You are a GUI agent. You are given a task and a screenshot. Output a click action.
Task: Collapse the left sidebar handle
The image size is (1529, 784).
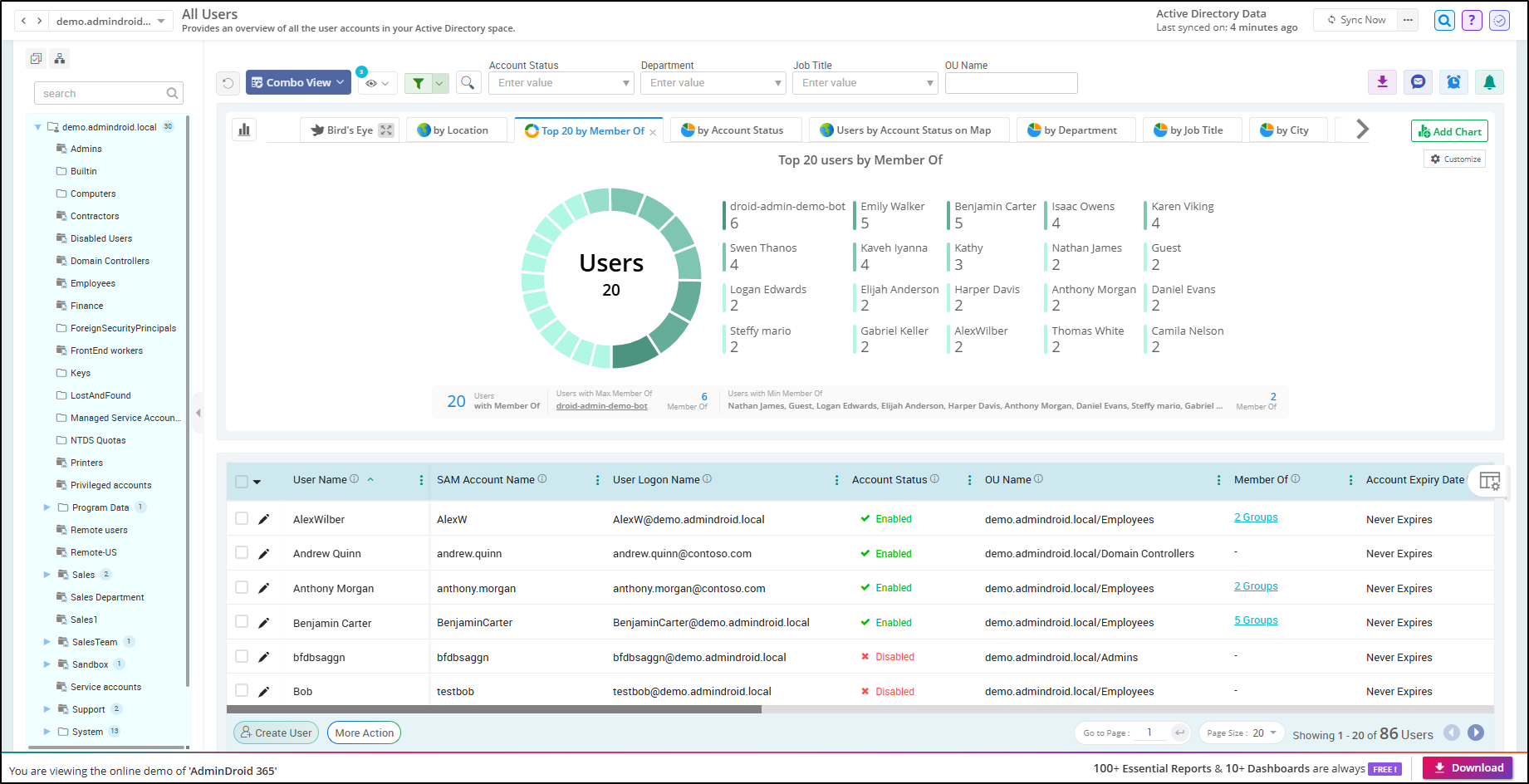pos(198,413)
